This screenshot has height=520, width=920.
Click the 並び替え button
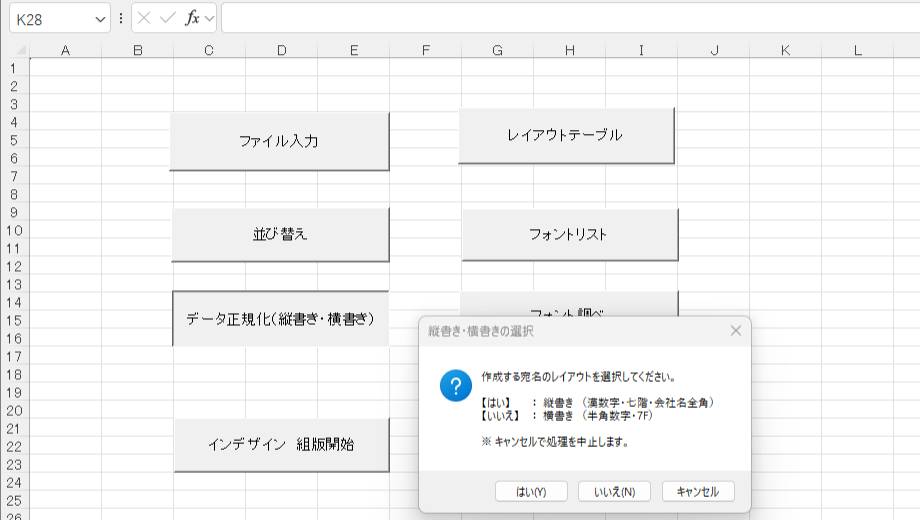[280, 235]
